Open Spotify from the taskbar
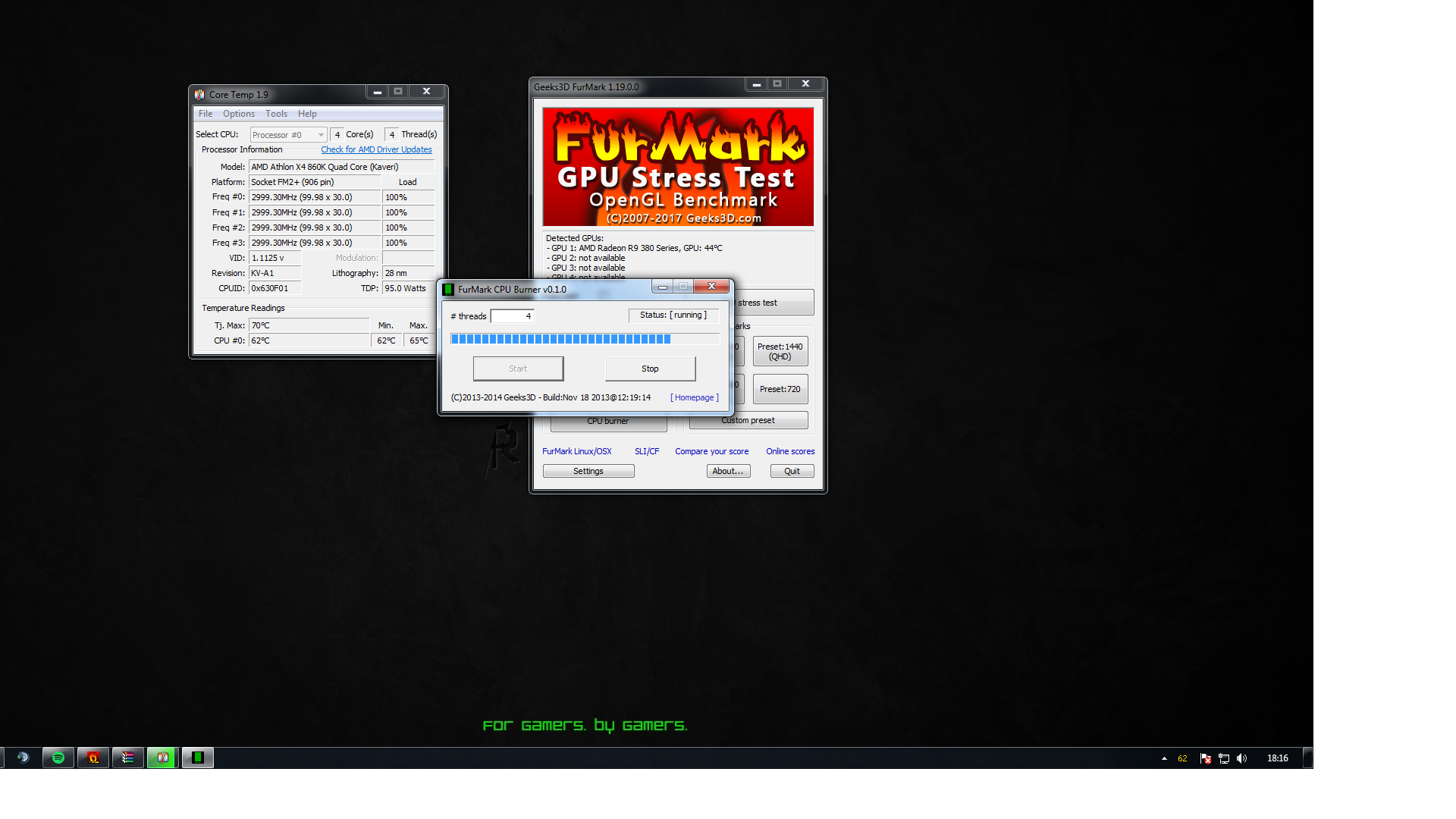The width and height of the screenshot is (1456, 819). 58,758
